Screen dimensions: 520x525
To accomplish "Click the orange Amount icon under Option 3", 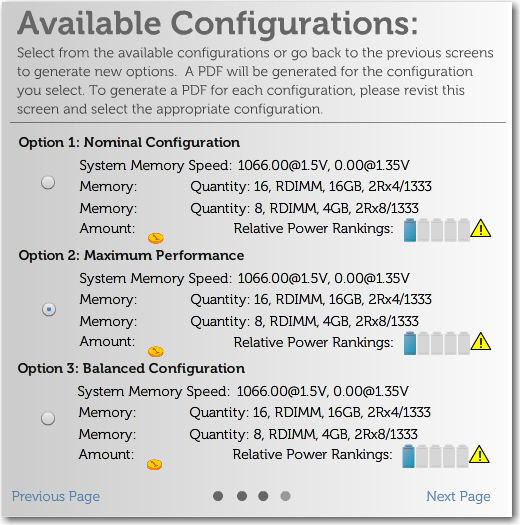I will click(x=154, y=464).
